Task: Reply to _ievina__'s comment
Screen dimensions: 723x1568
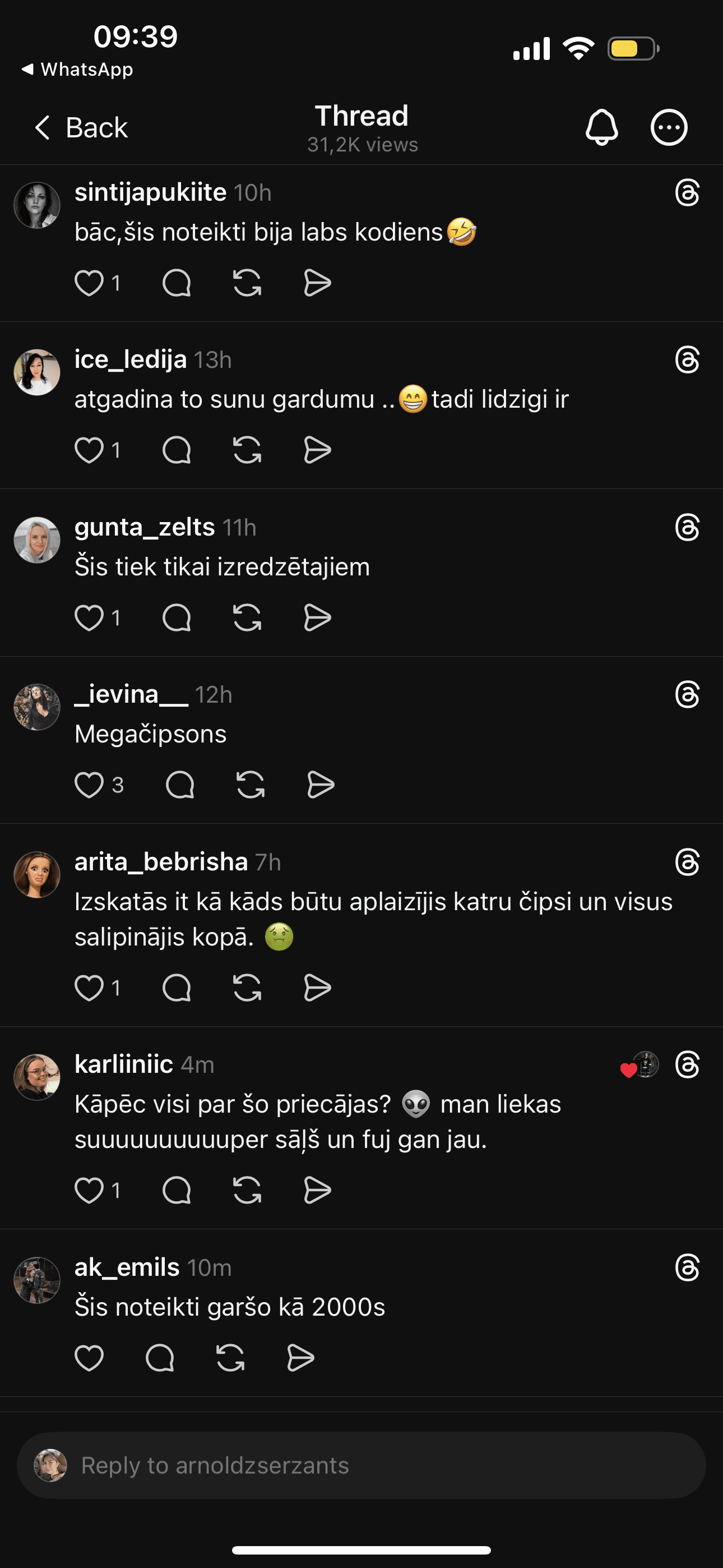Action: (x=179, y=785)
